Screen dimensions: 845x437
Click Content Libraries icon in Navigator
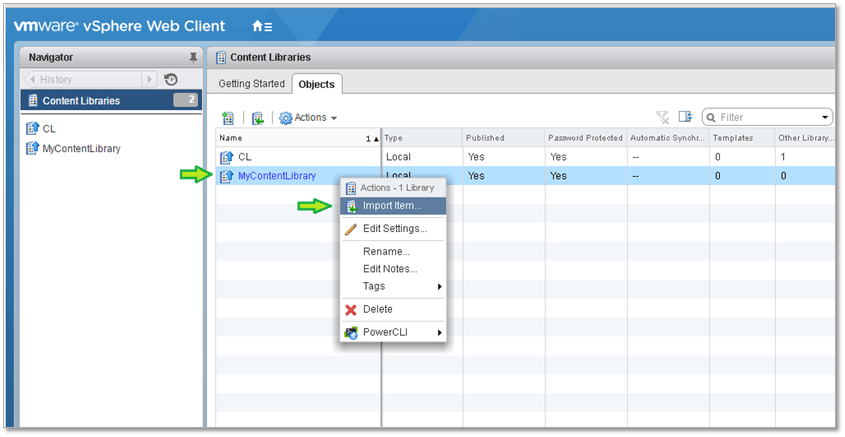(x=33, y=100)
